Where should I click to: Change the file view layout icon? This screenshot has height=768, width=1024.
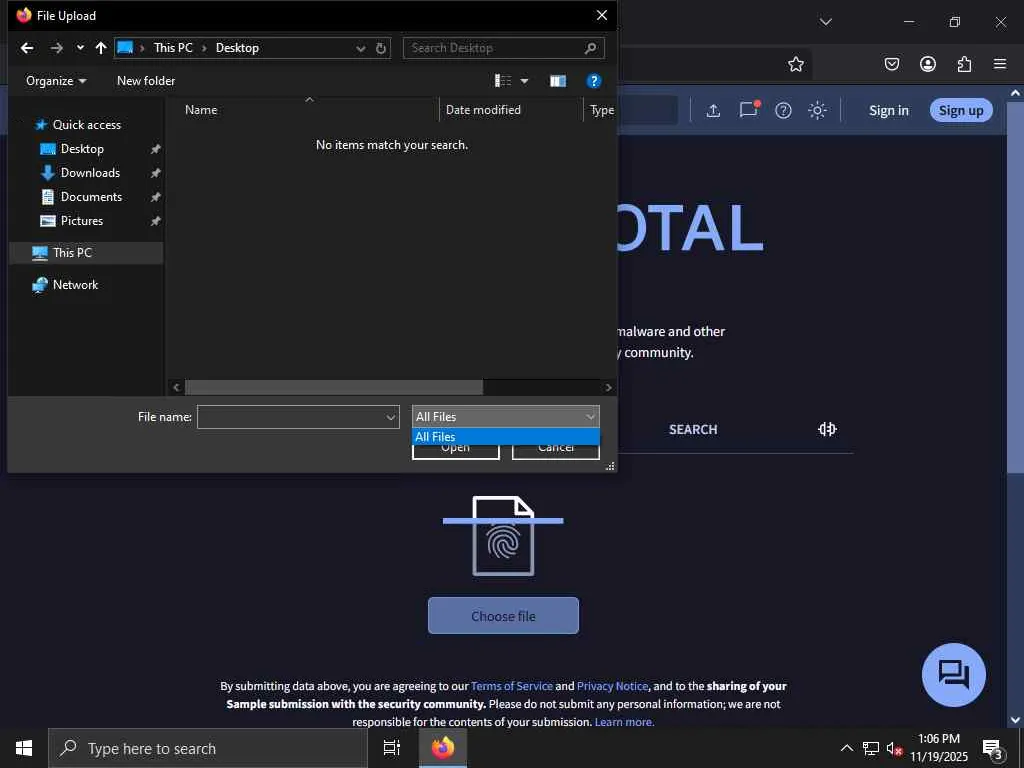click(503, 80)
